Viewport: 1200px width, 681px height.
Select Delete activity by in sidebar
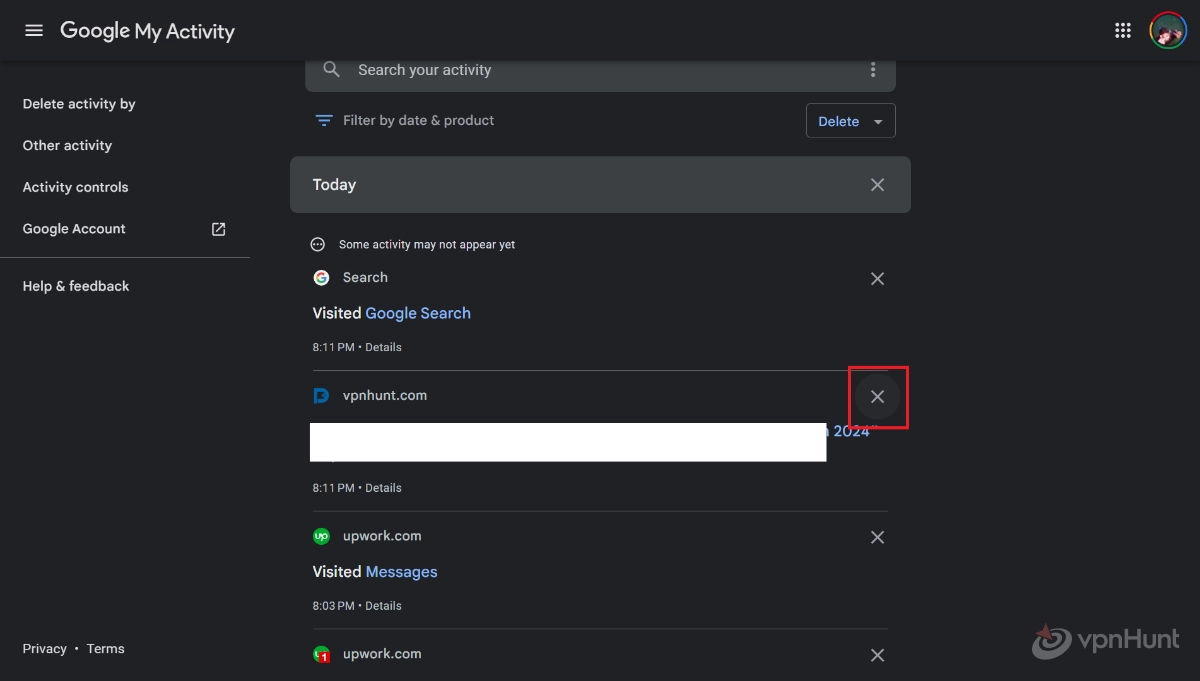coord(79,104)
